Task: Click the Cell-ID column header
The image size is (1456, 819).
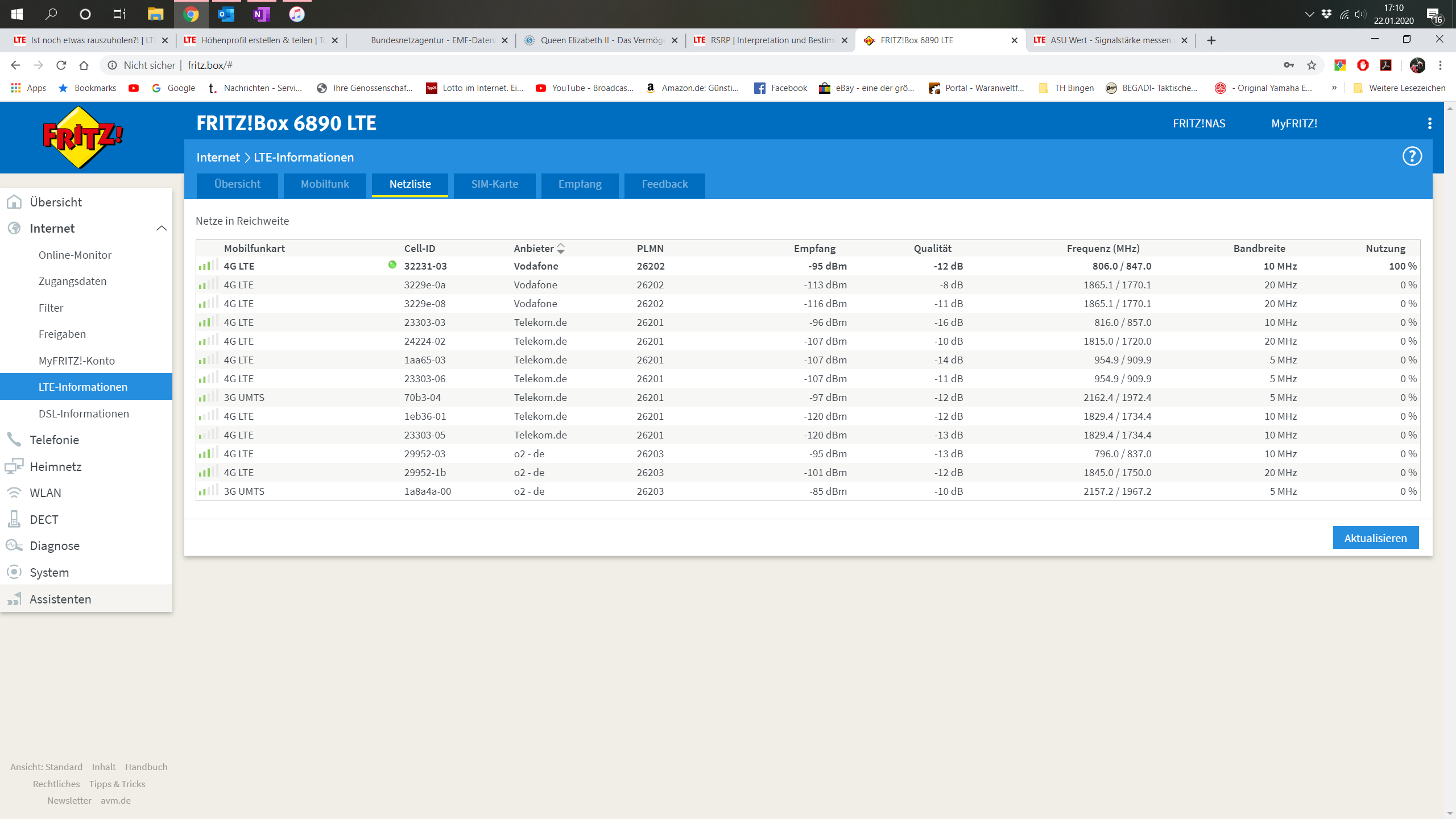Action: click(420, 249)
